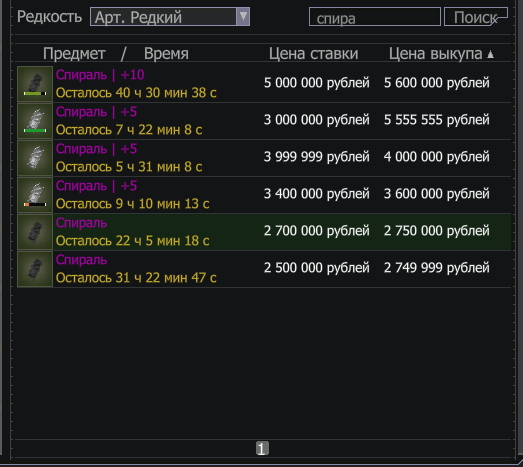This screenshot has width=523, height=467.
Task: Select the lot with 5 555 555 рублей buyout
Action: tap(264, 121)
